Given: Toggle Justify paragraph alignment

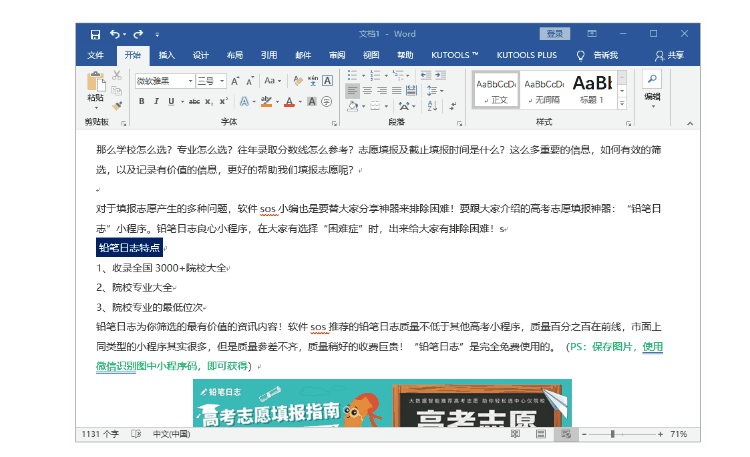Looking at the screenshot, I should point(397,90).
